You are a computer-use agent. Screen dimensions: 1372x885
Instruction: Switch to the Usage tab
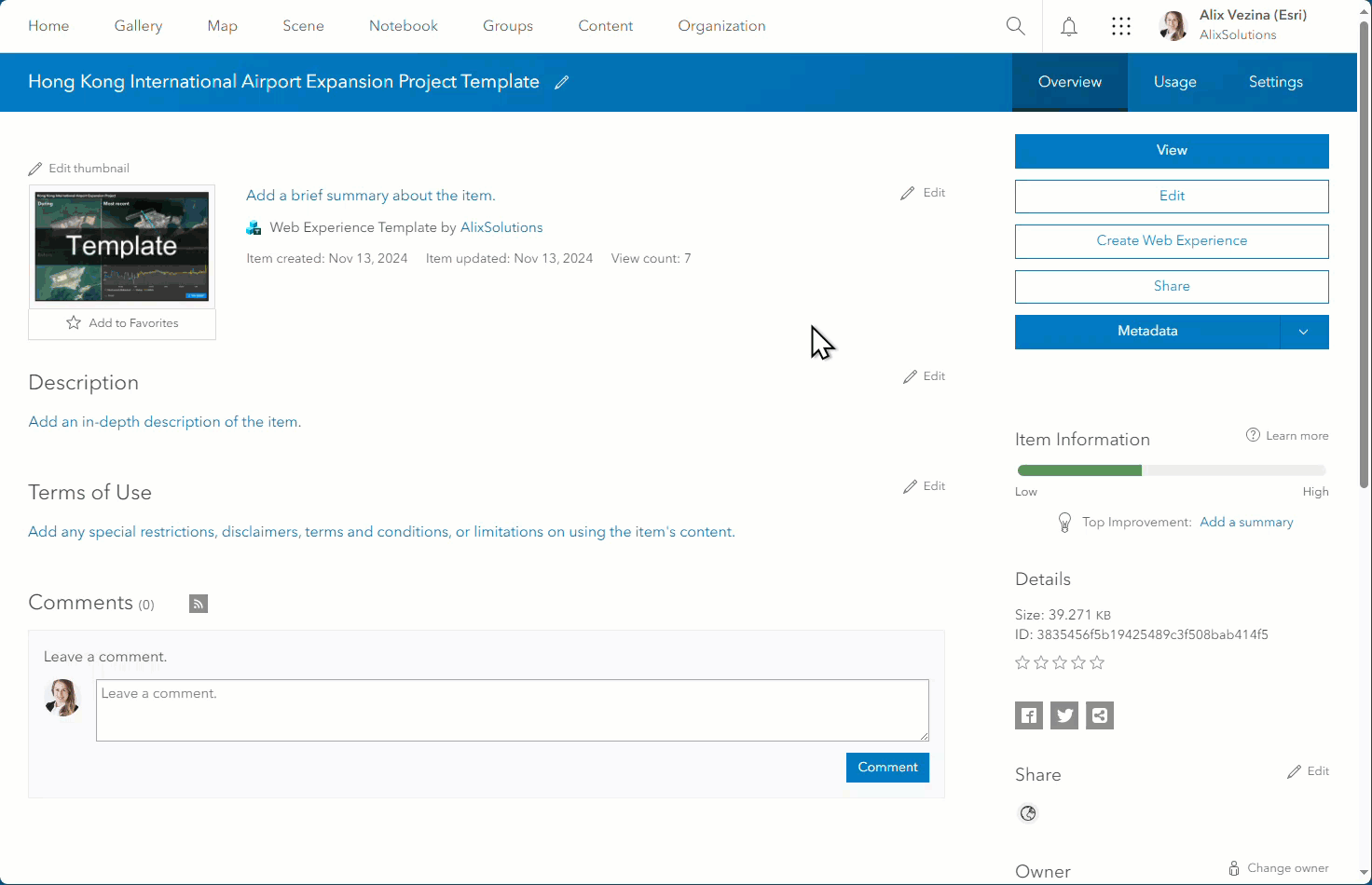(x=1175, y=82)
